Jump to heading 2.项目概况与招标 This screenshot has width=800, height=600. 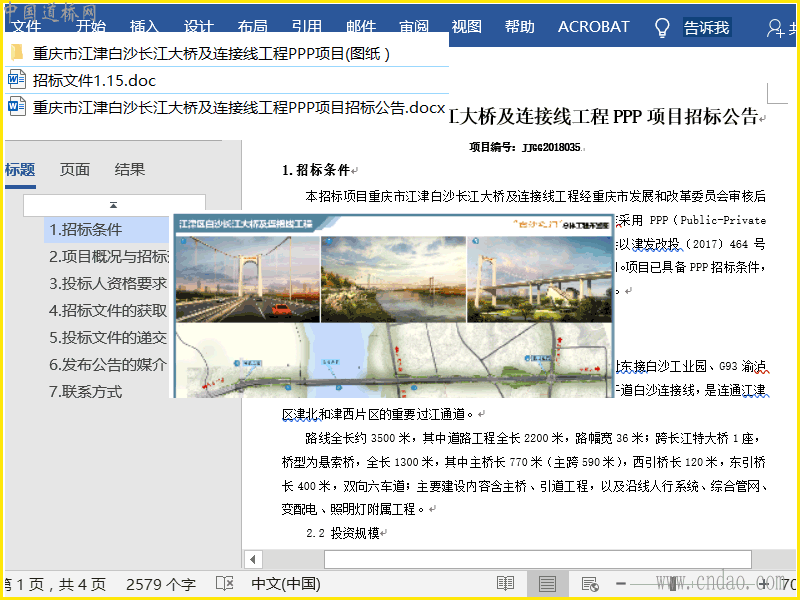click(109, 257)
